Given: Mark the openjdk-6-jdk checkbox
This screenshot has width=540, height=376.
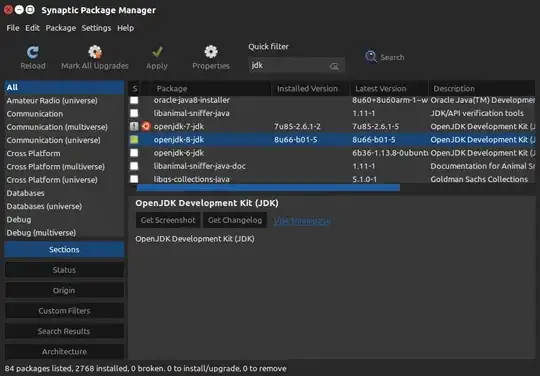Looking at the screenshot, I should (134, 153).
